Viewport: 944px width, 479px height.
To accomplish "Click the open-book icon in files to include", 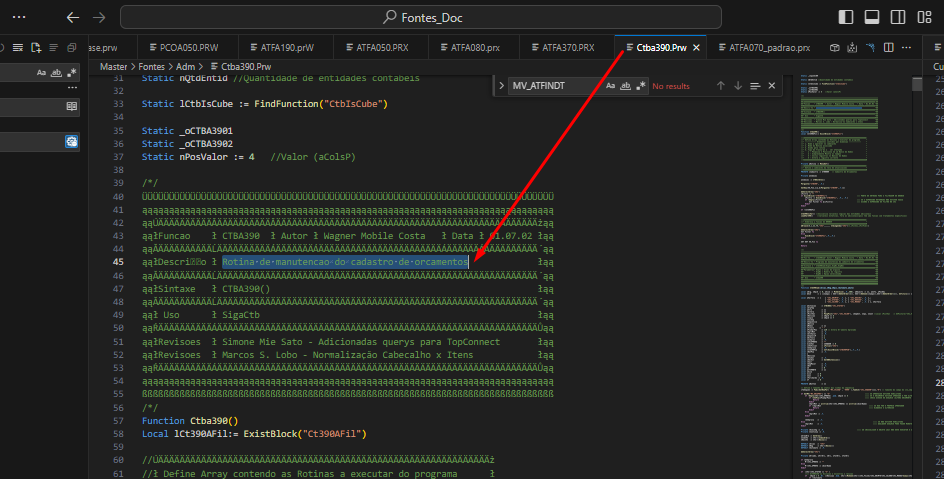I will click(x=72, y=107).
